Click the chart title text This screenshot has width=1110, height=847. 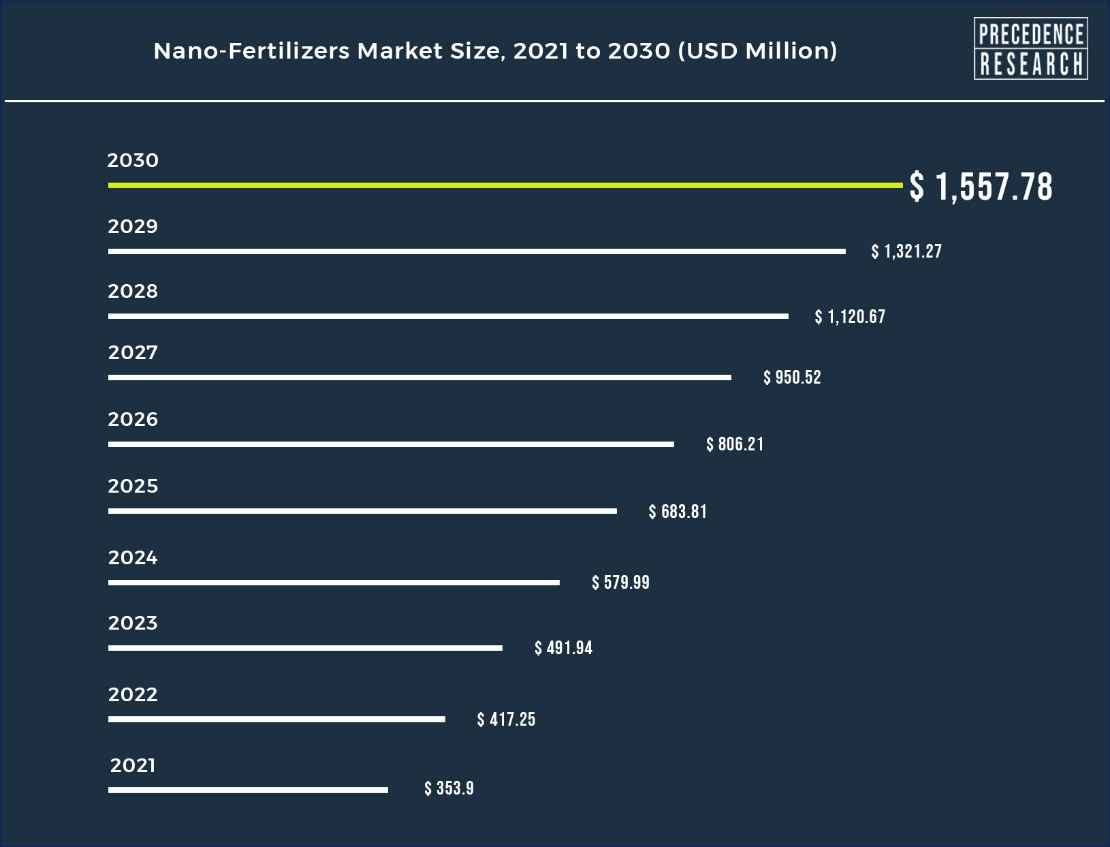click(495, 51)
